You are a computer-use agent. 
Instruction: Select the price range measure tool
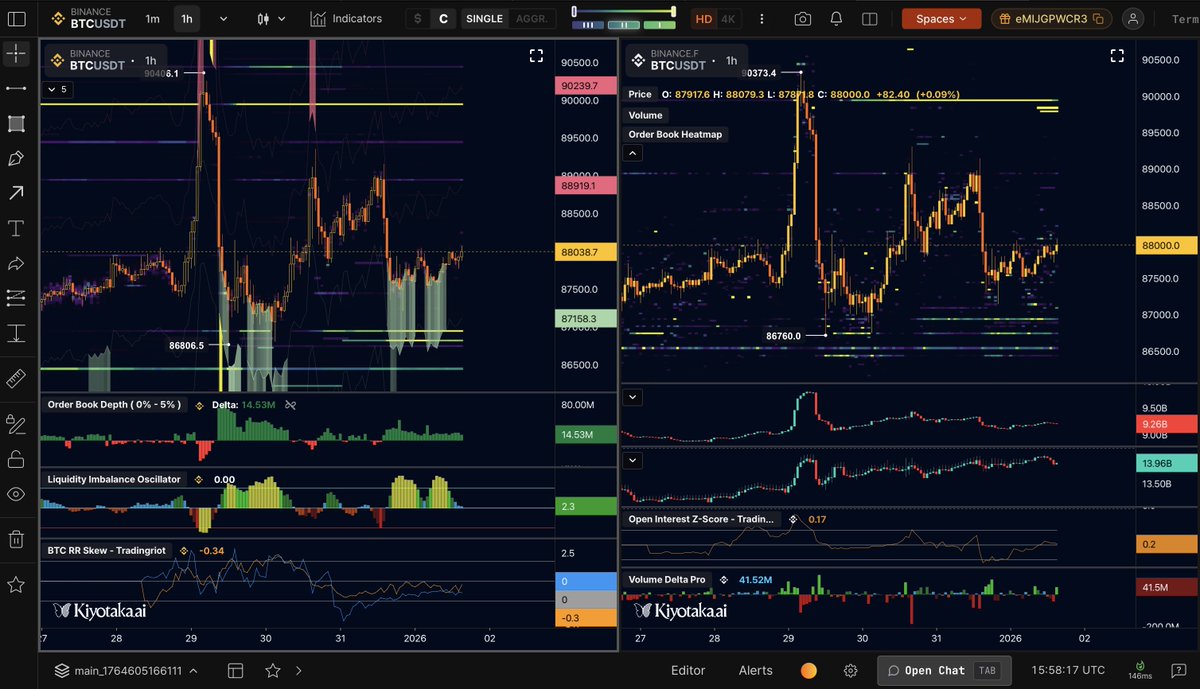(16, 332)
